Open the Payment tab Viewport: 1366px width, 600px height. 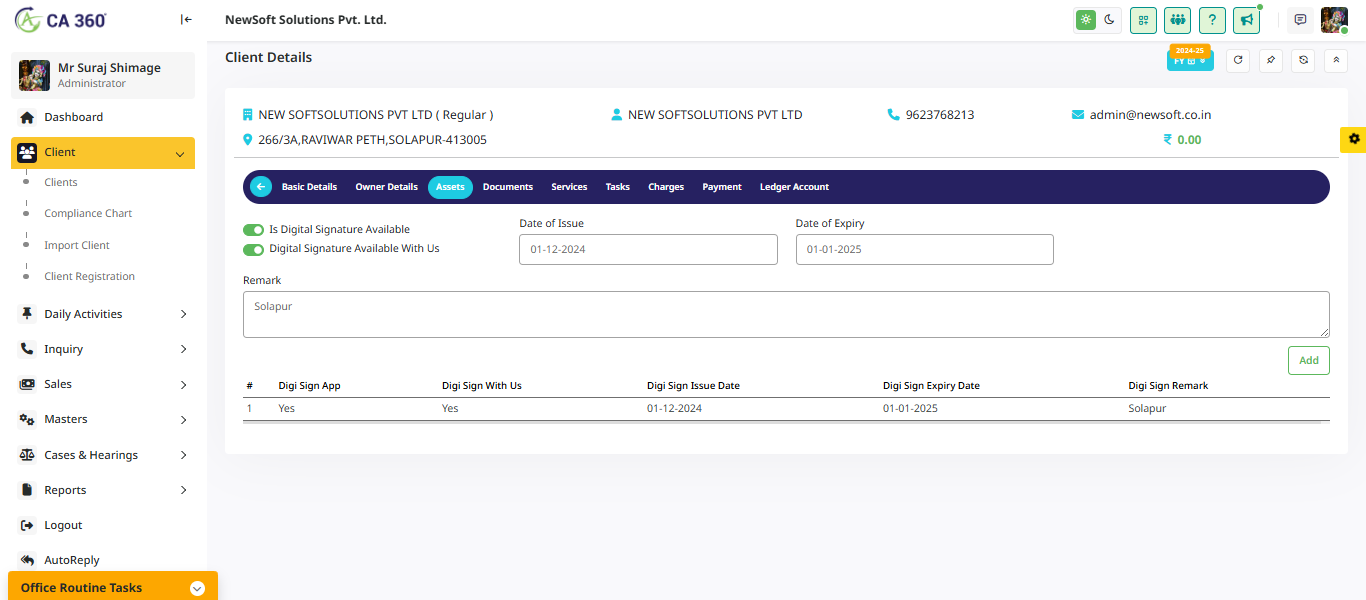[722, 187]
